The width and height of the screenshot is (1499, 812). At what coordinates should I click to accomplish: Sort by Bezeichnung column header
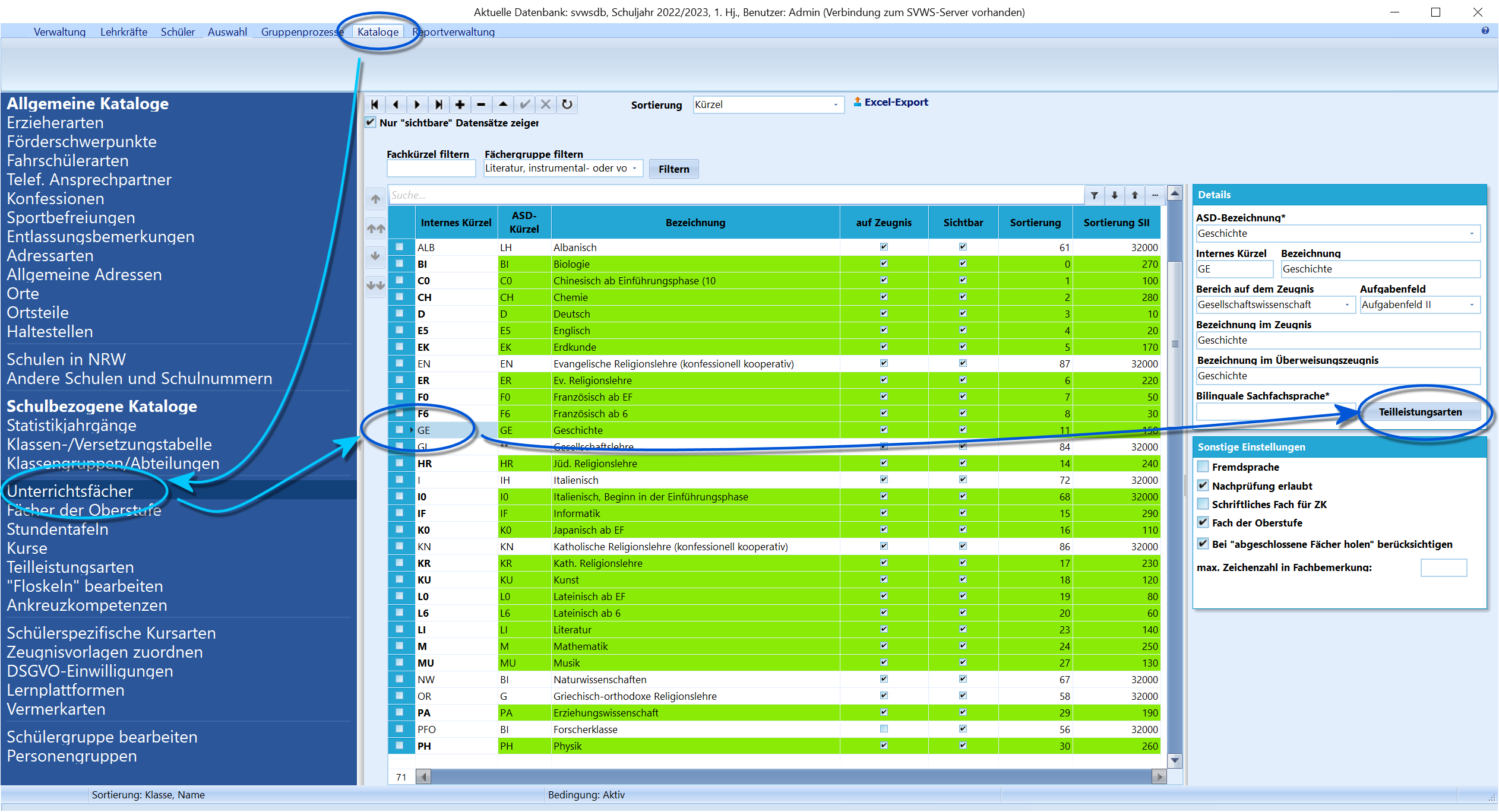pos(695,223)
